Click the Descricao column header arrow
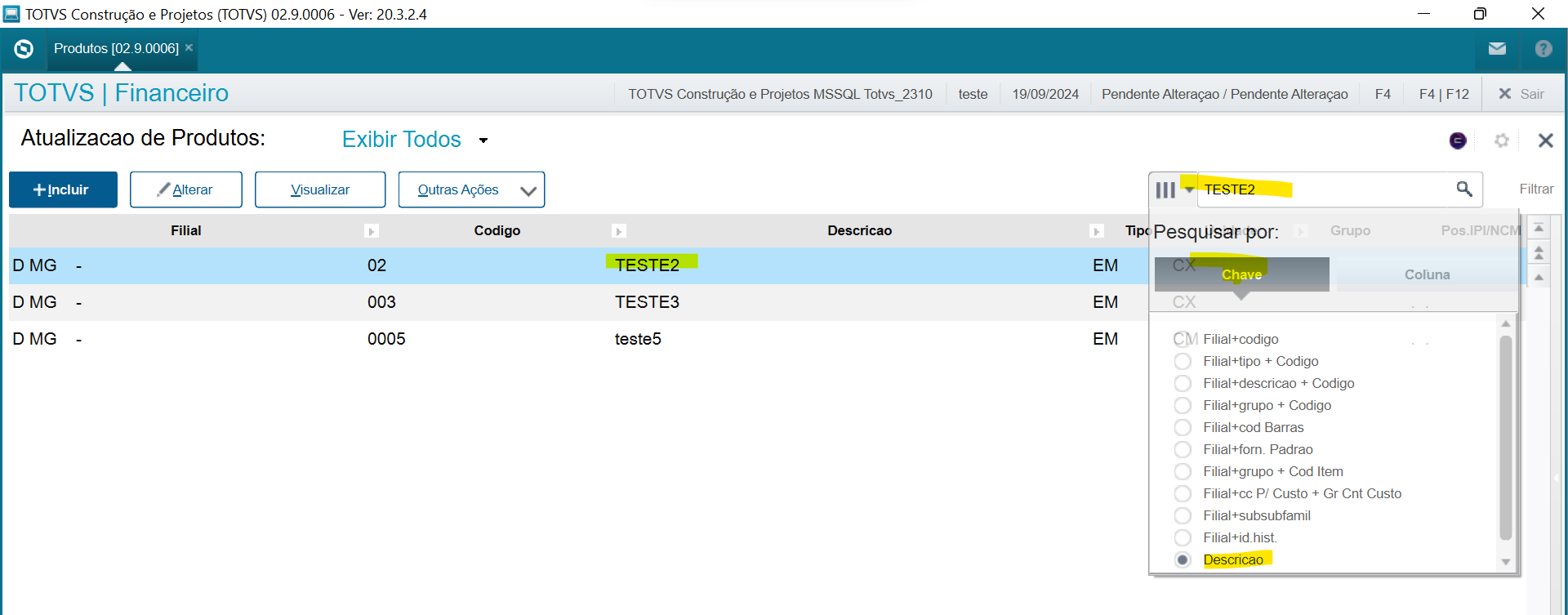The width and height of the screenshot is (1568, 615). tap(1097, 231)
